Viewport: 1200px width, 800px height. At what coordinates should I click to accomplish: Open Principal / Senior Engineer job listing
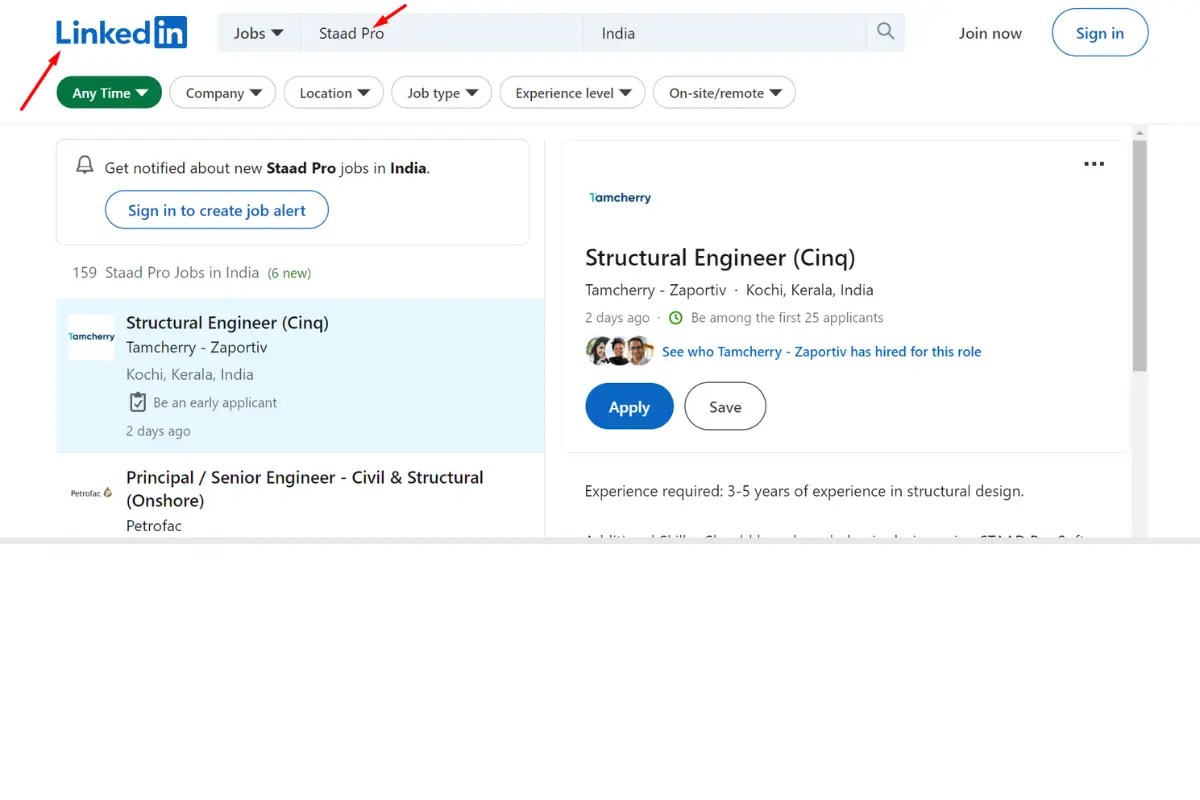tap(305, 489)
